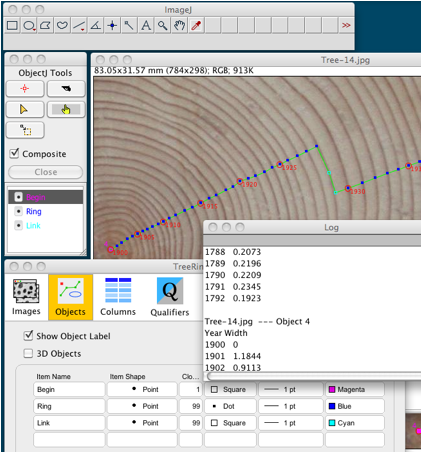Click the Log line '1792 0.1923'
The height and width of the screenshot is (453, 422).
coord(233,298)
